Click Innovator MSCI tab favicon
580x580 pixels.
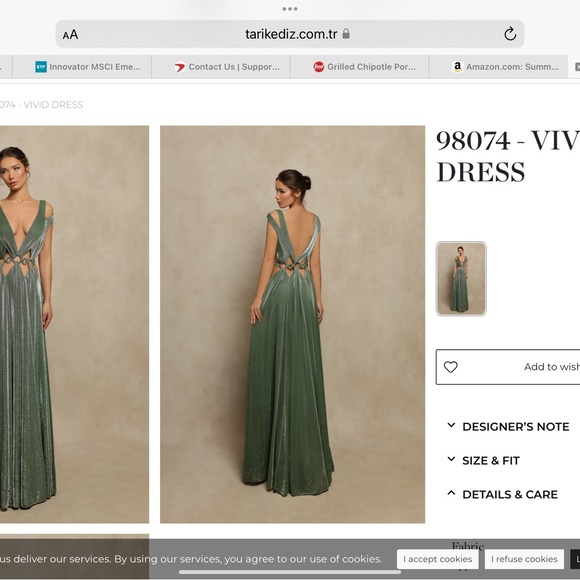tap(41, 67)
